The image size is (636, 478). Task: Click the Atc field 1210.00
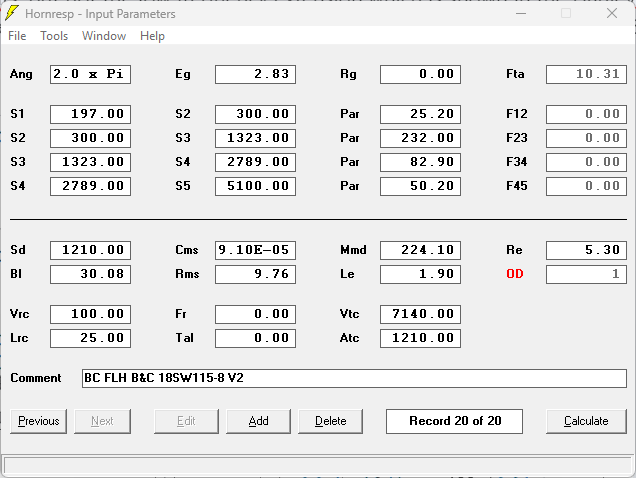420,338
